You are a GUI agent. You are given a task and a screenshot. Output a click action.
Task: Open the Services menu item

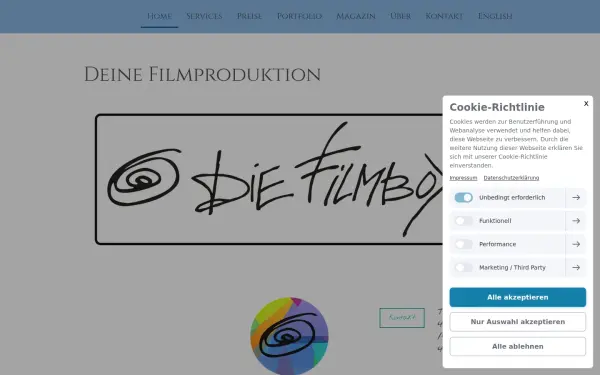pos(204,16)
